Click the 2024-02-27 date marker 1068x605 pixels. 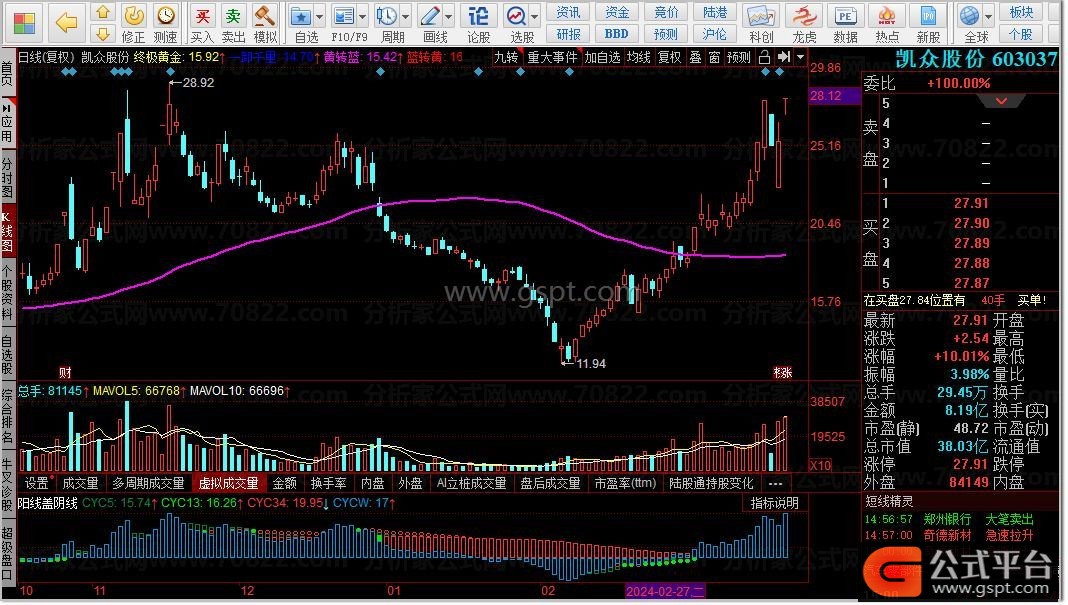pos(665,591)
